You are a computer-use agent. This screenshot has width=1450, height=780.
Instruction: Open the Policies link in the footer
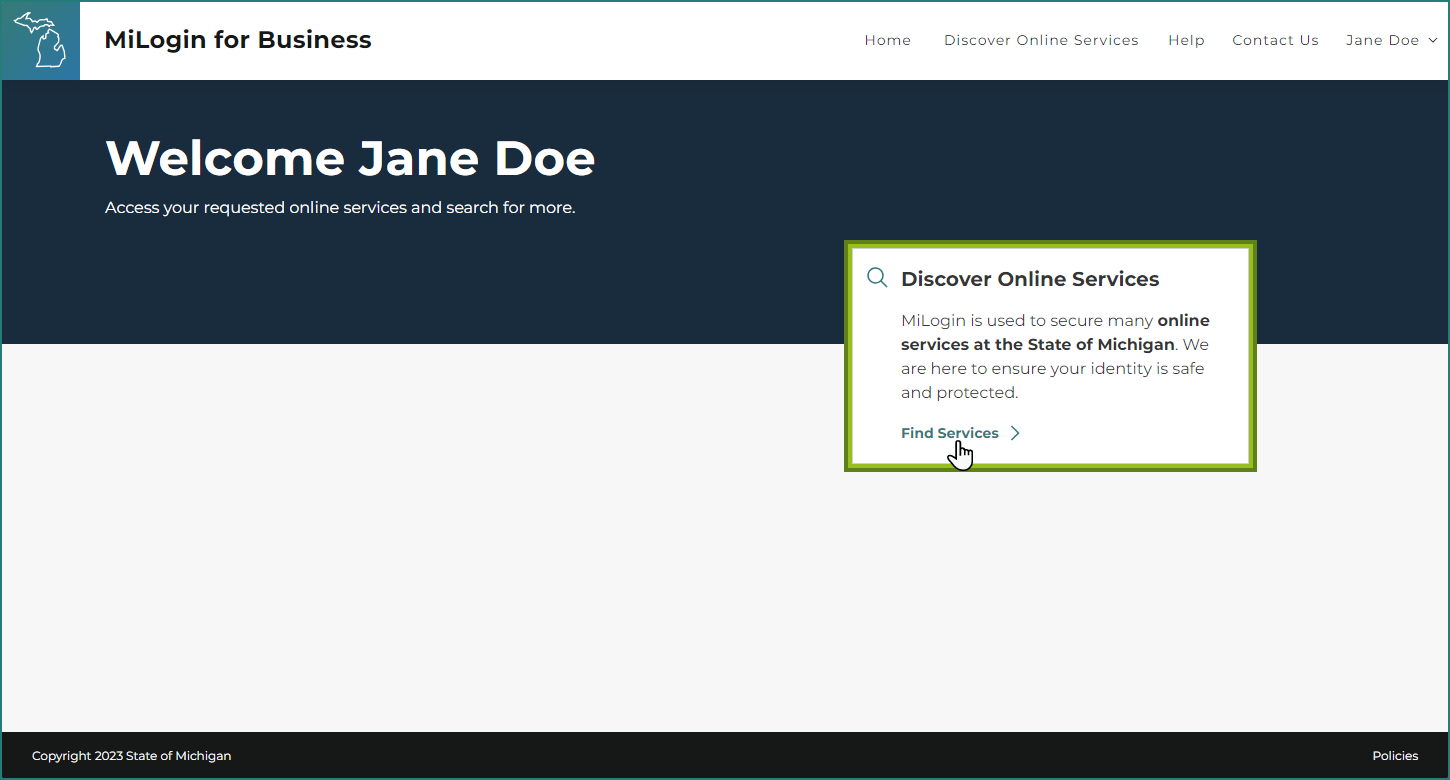point(1395,756)
